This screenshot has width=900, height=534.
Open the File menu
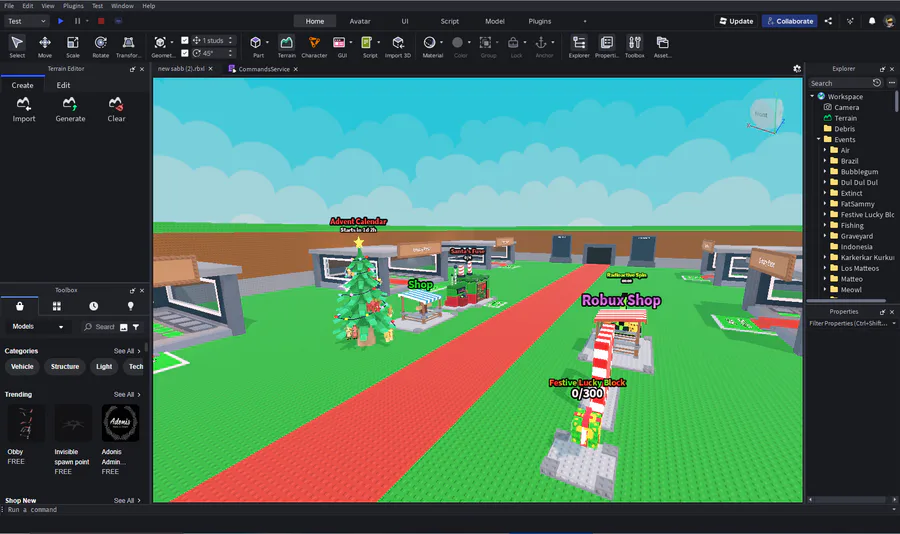pos(9,6)
